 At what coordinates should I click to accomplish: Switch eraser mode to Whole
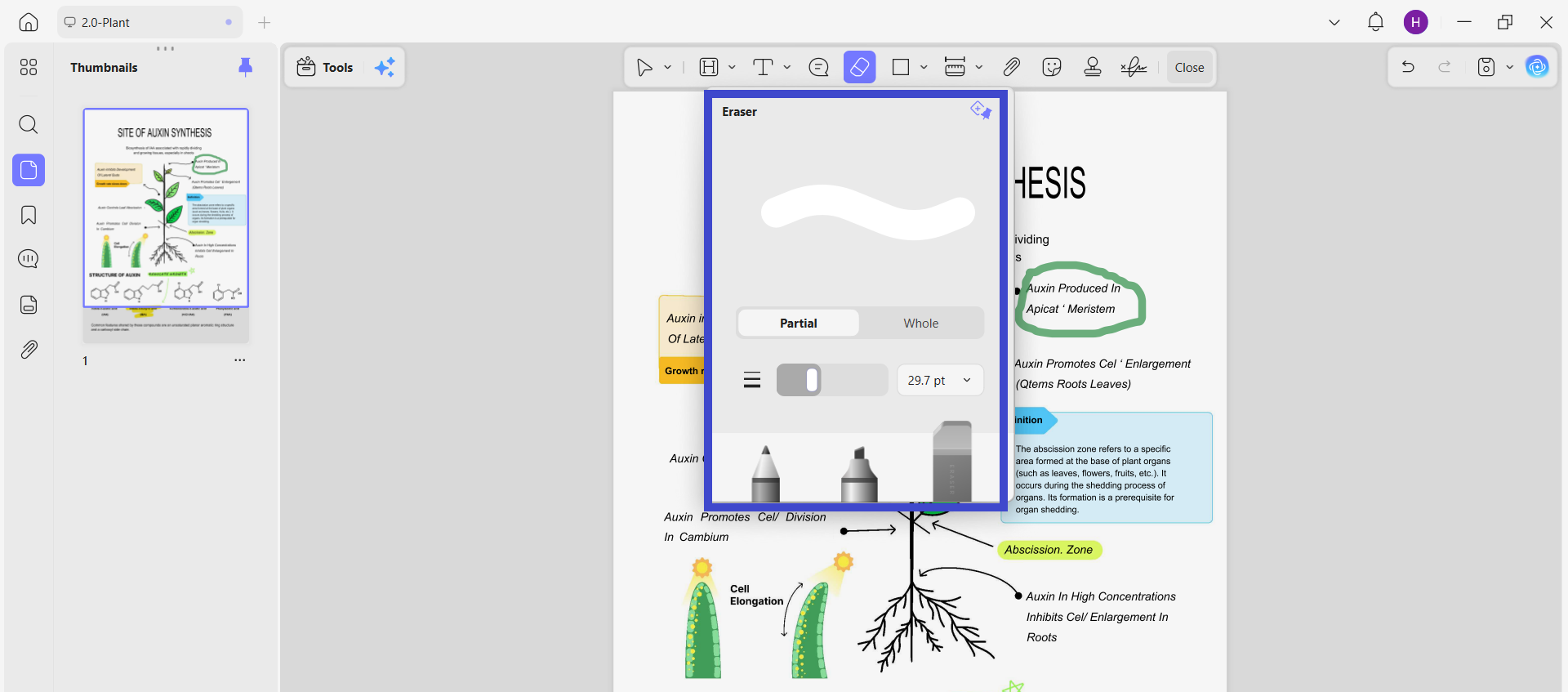point(920,323)
